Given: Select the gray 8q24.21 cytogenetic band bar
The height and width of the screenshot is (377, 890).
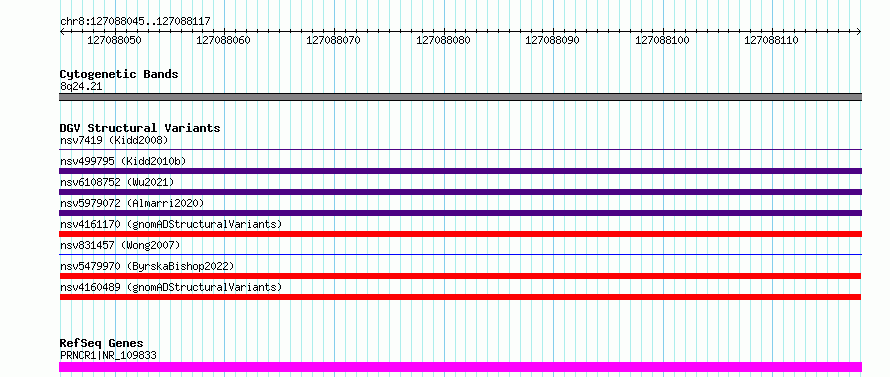Looking at the screenshot, I should point(460,97).
